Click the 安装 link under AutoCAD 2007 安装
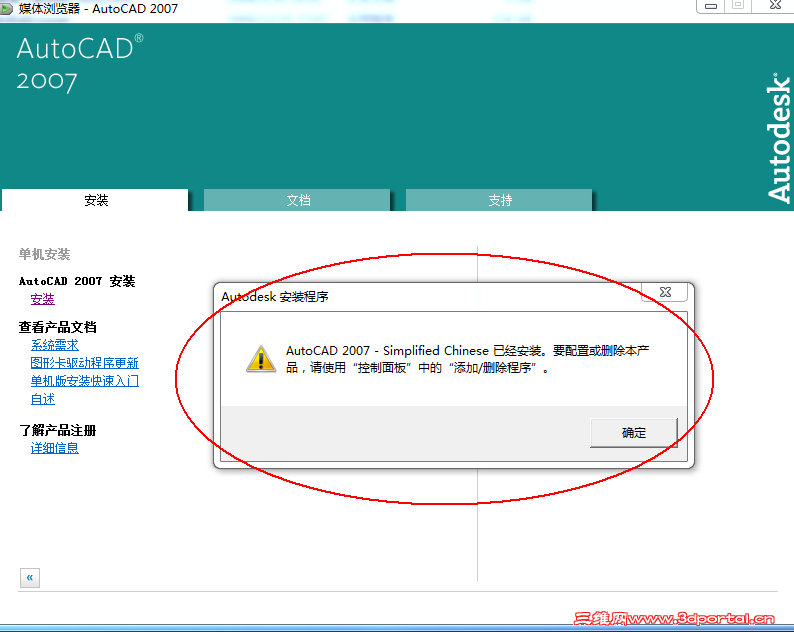Image resolution: width=794 pixels, height=632 pixels. 43,299
